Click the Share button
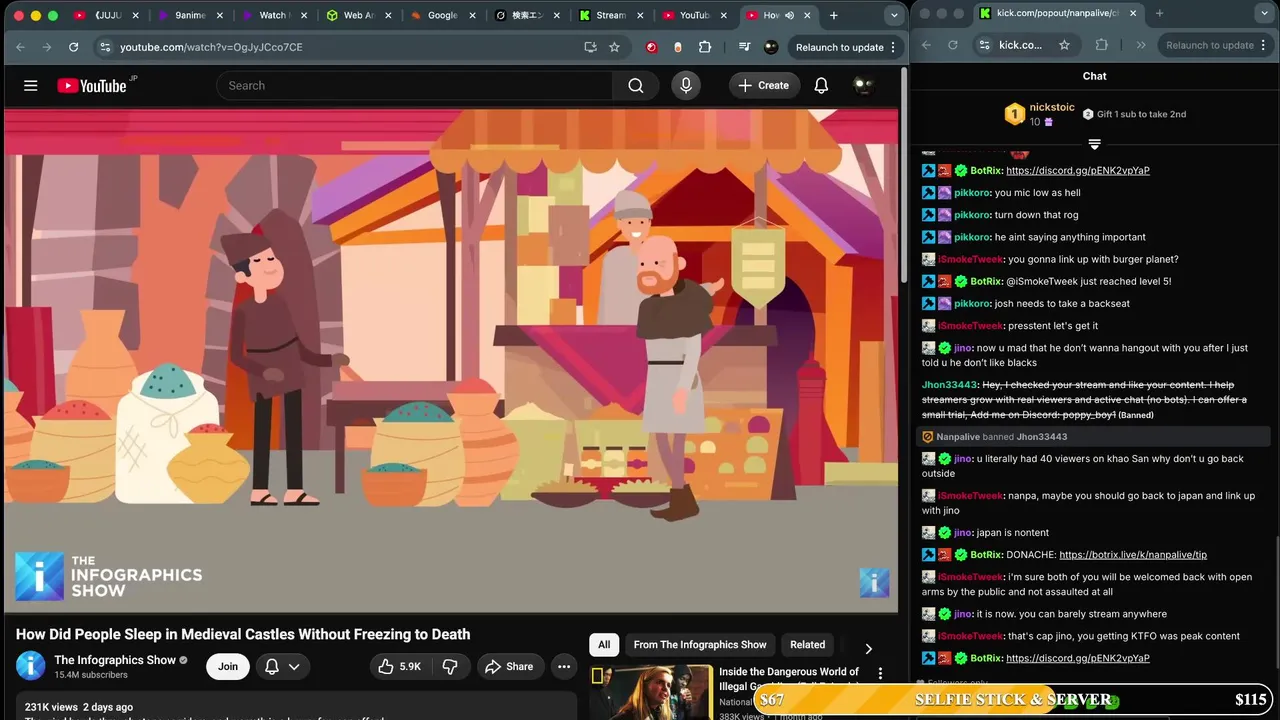This screenshot has height=720, width=1280. (509, 667)
